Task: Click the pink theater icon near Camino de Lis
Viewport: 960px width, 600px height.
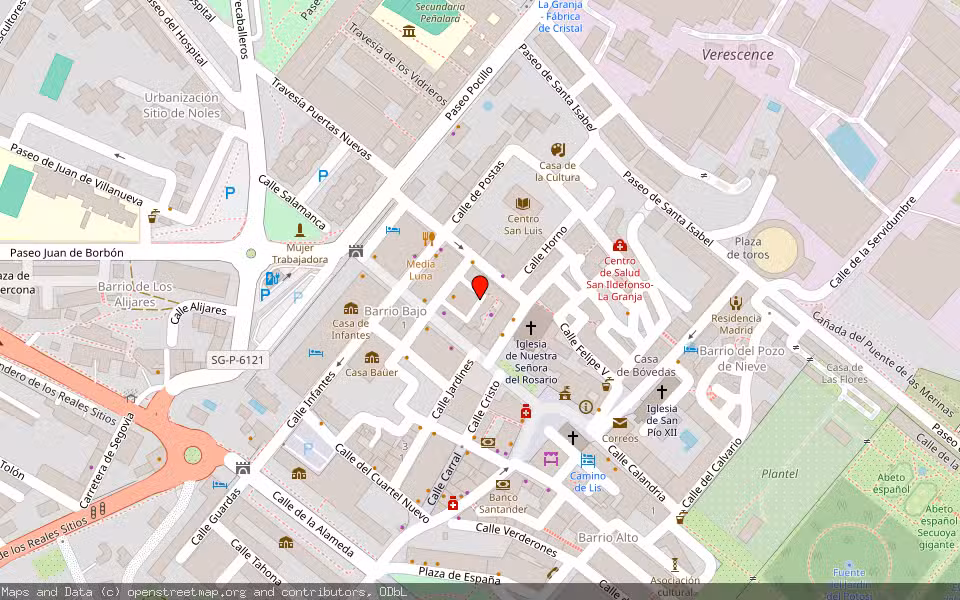Action: point(551,458)
